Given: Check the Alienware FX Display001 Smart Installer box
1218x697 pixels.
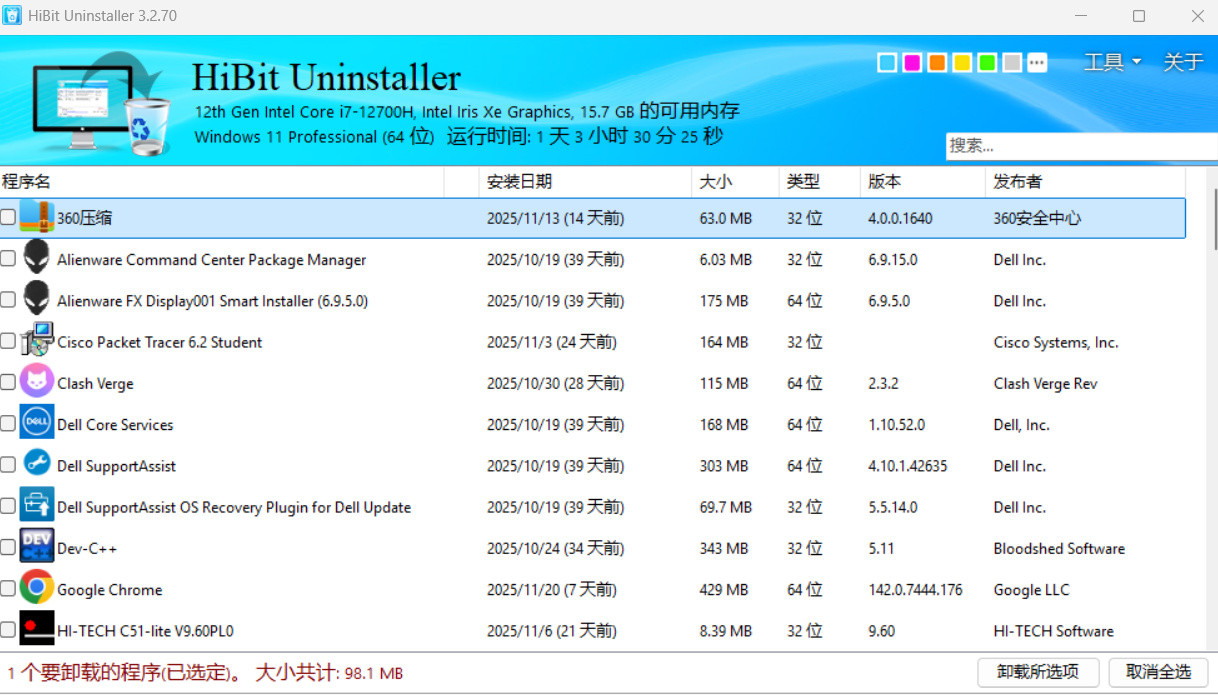Looking at the screenshot, I should click(8, 300).
